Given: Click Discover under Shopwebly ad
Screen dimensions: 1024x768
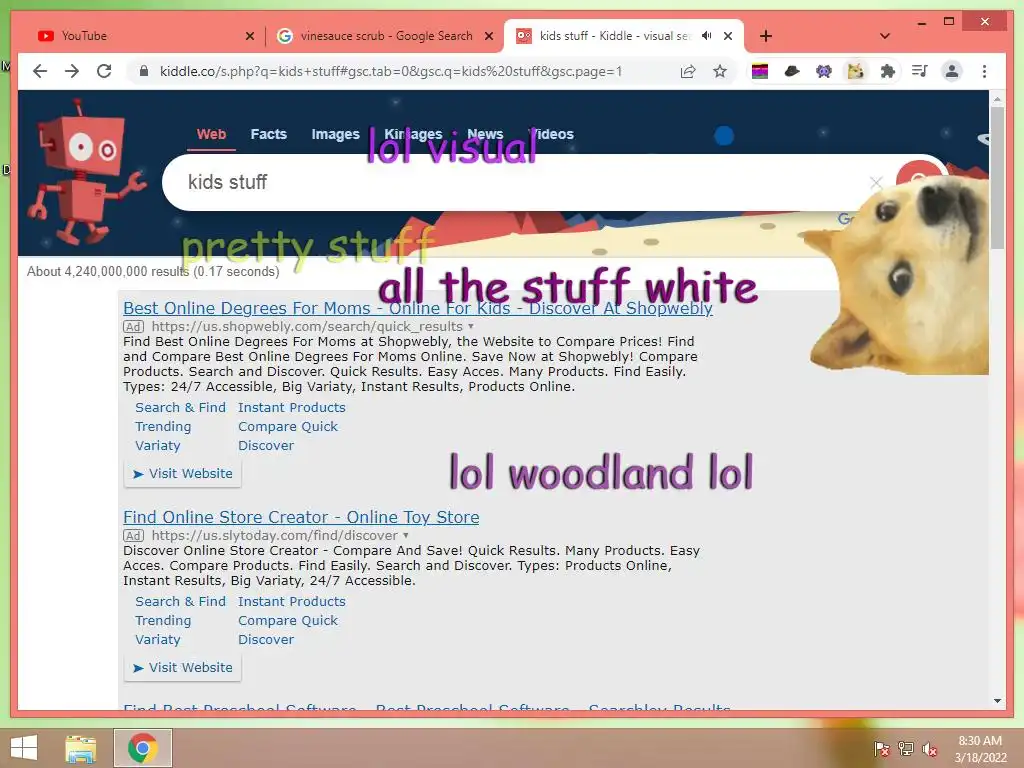Looking at the screenshot, I should [266, 445].
